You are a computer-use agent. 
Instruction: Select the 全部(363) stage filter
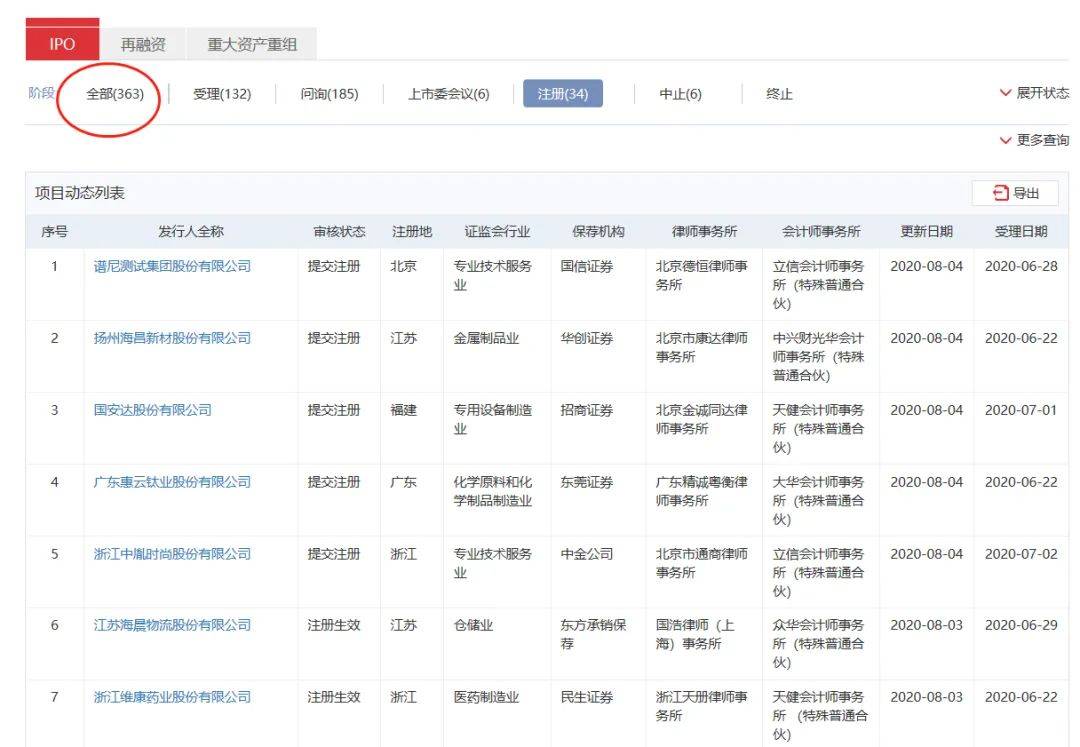coord(115,94)
